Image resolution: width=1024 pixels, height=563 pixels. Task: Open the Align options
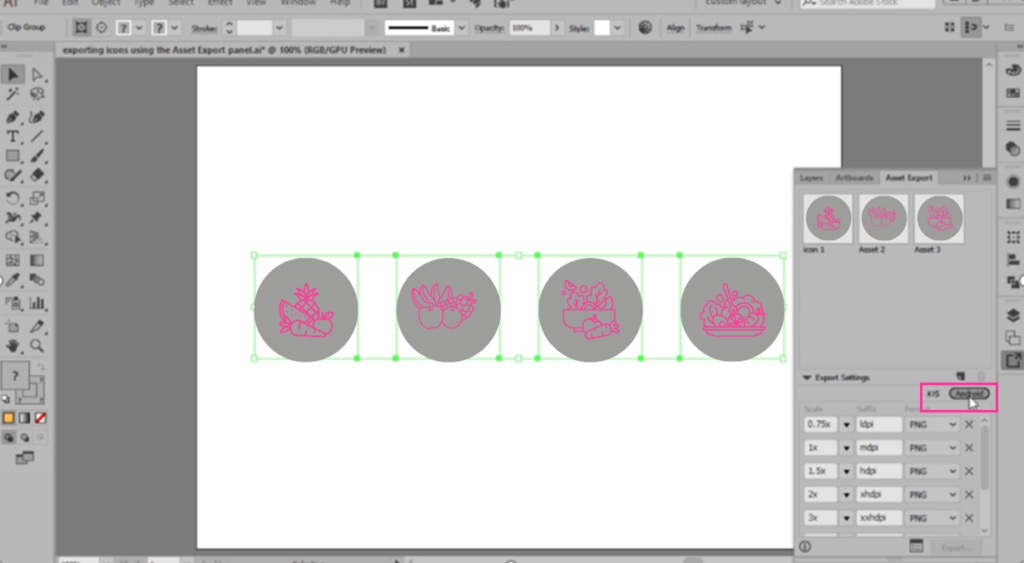click(675, 28)
